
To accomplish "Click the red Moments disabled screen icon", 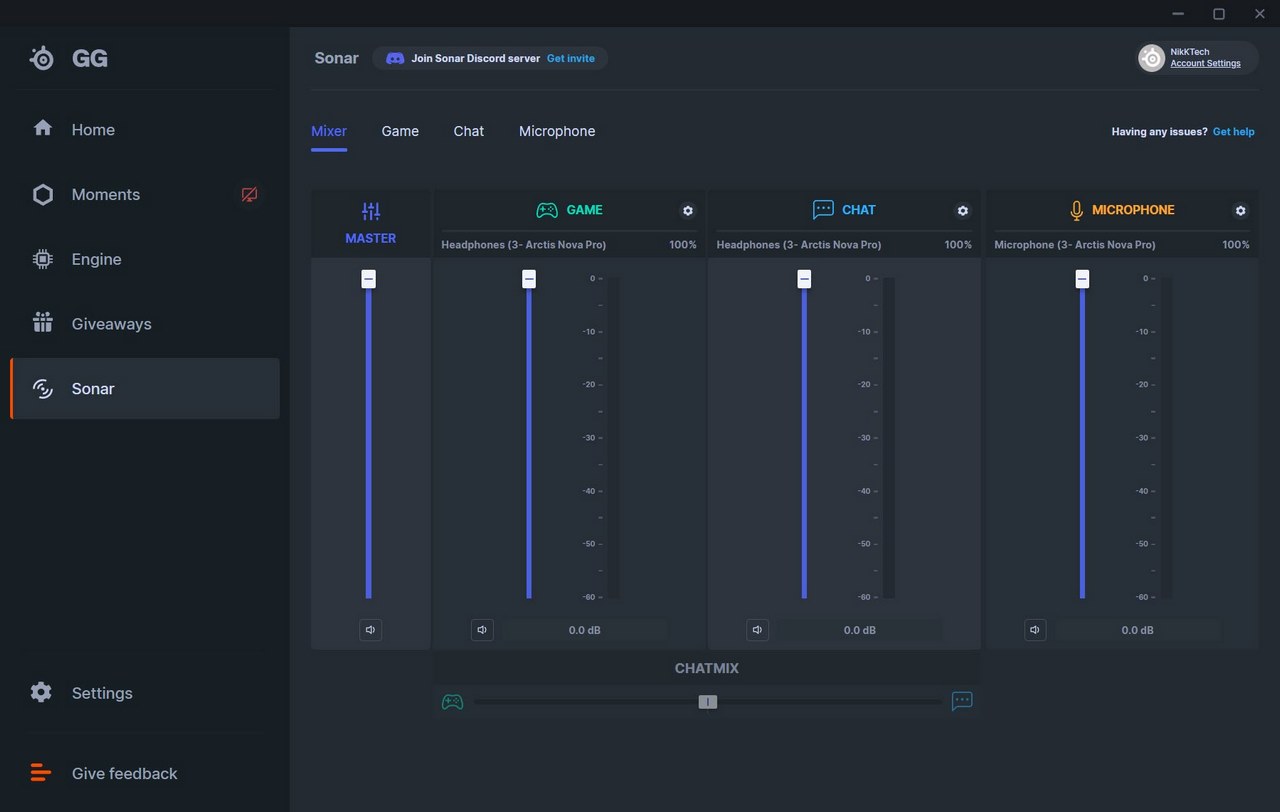I will tap(249, 195).
